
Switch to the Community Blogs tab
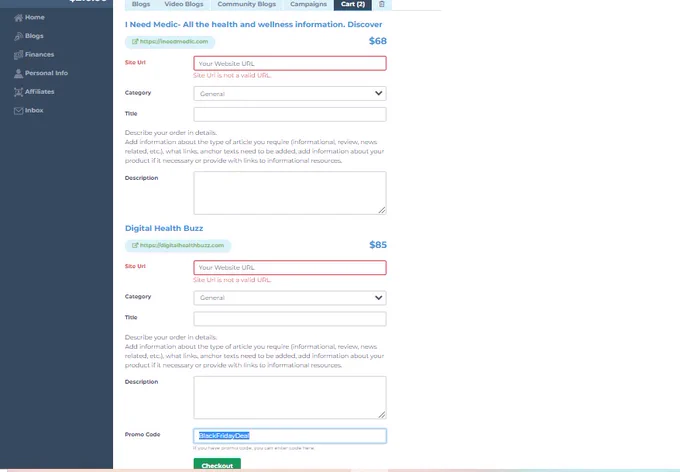pos(246,4)
